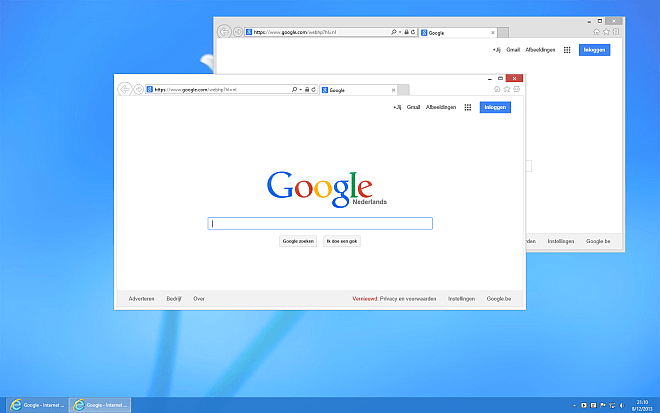
Task: Switch to the second Internet Explorer taskbar button
Action: click(x=100, y=405)
